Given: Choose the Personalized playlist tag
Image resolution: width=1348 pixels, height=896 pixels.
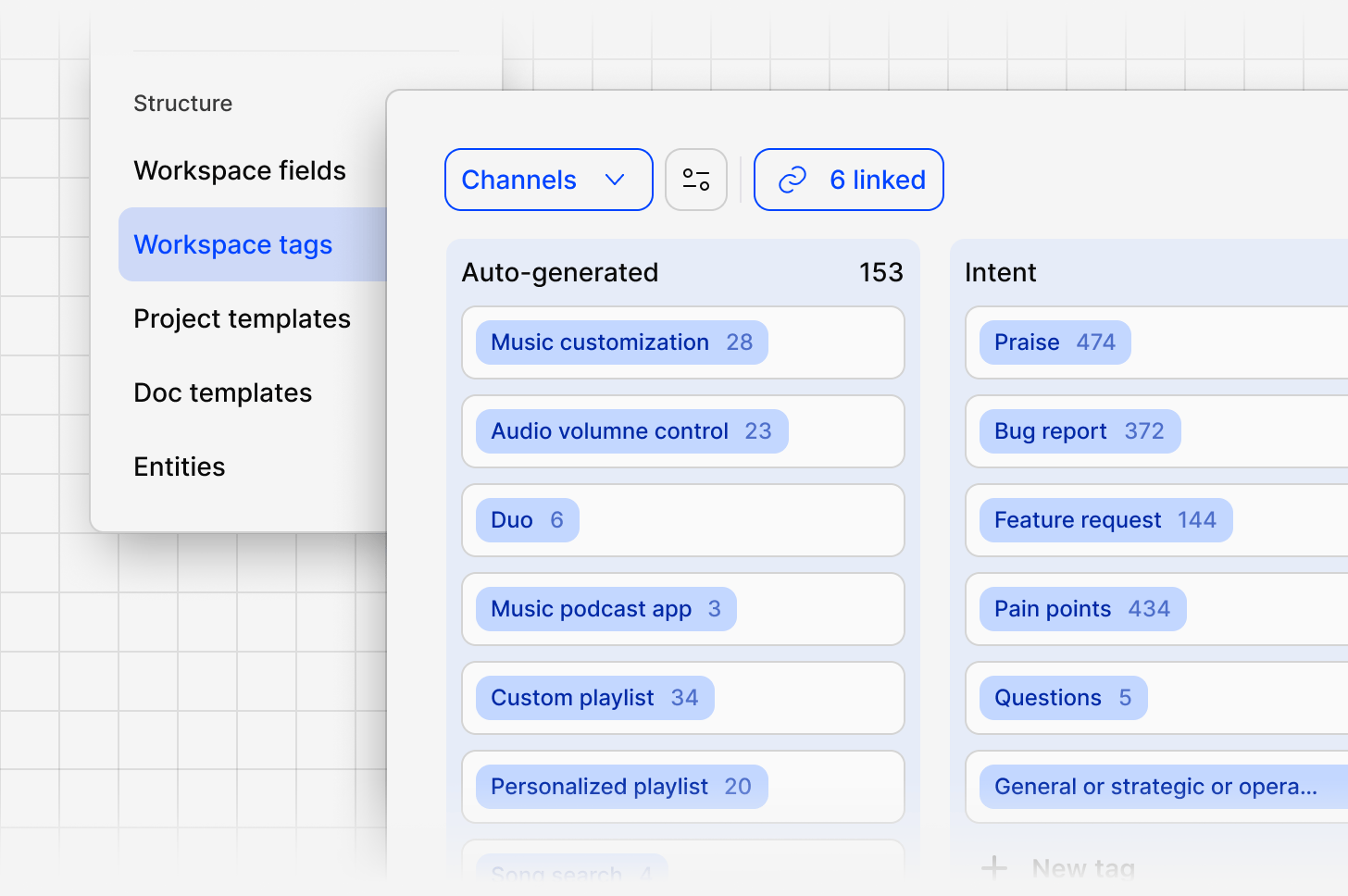Looking at the screenshot, I should tap(622, 787).
